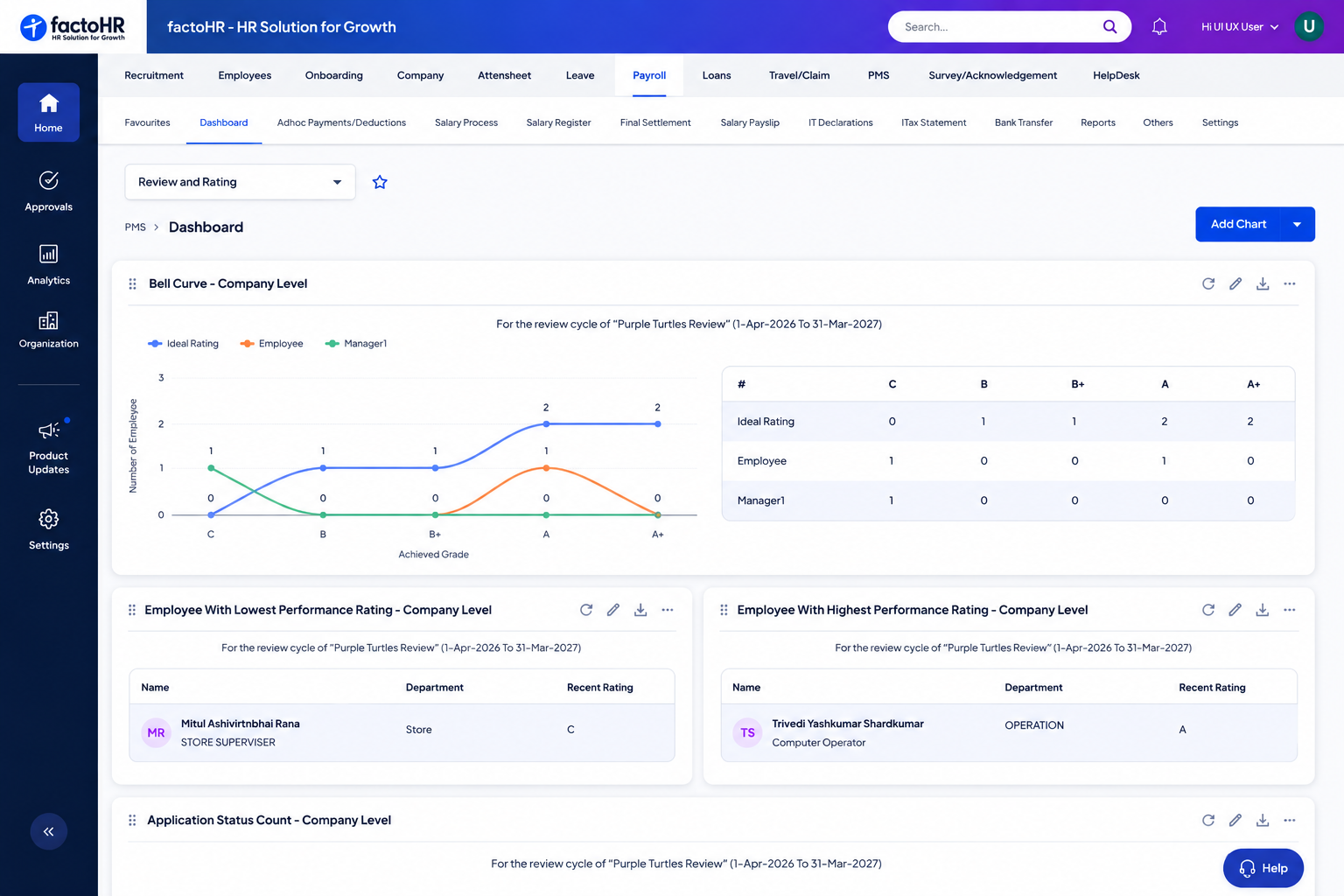Open the IT Declarations sub-tab
This screenshot has width=1344, height=896.
click(x=841, y=122)
